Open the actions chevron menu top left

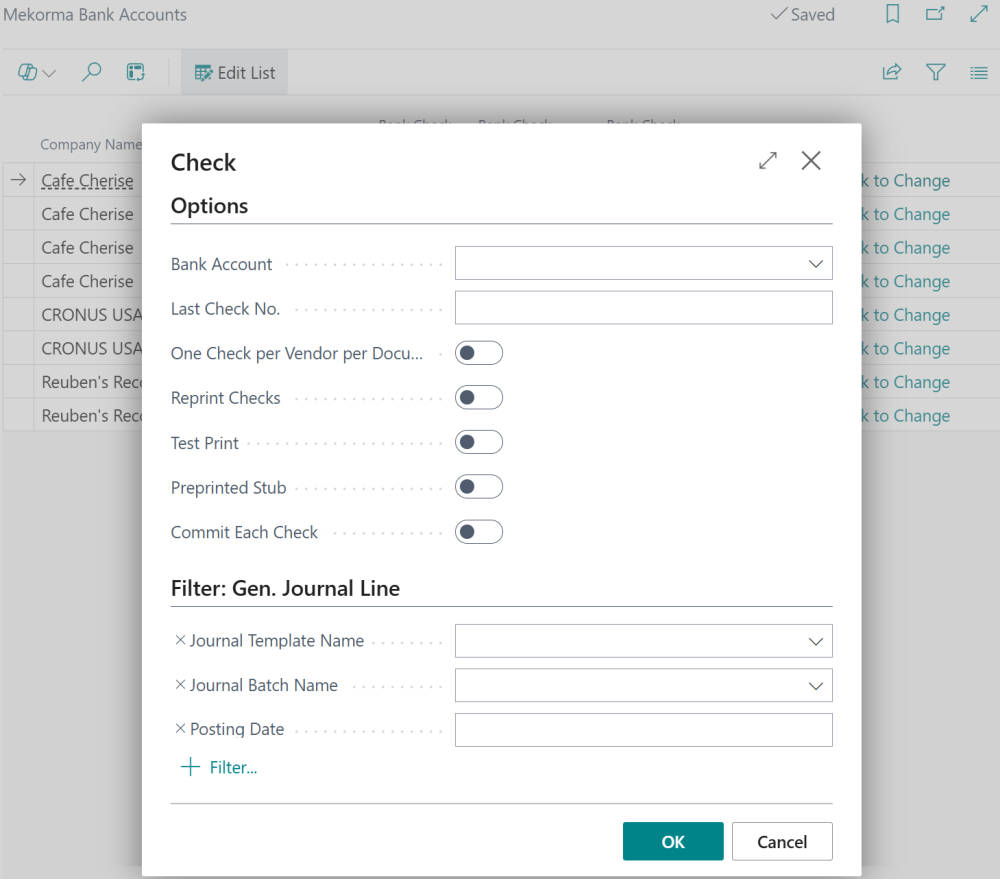[x=34, y=72]
